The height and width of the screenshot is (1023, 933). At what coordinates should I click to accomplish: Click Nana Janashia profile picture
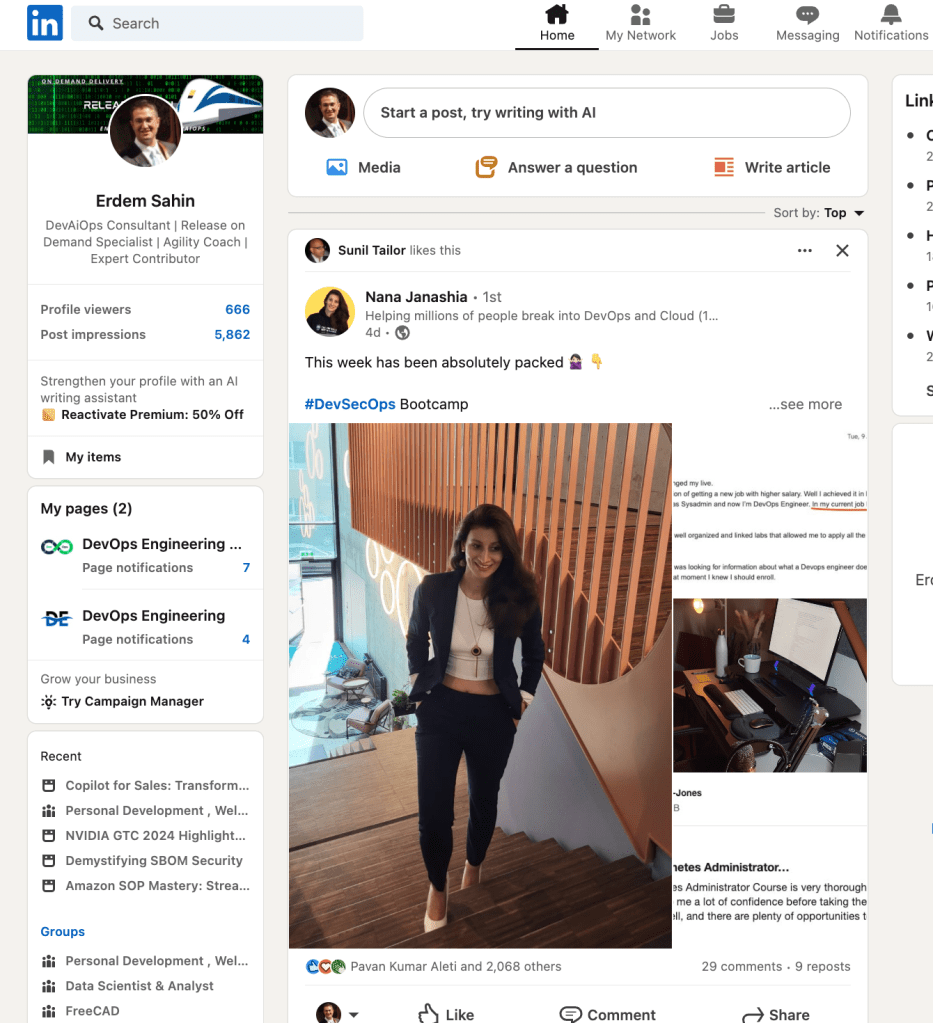330,312
